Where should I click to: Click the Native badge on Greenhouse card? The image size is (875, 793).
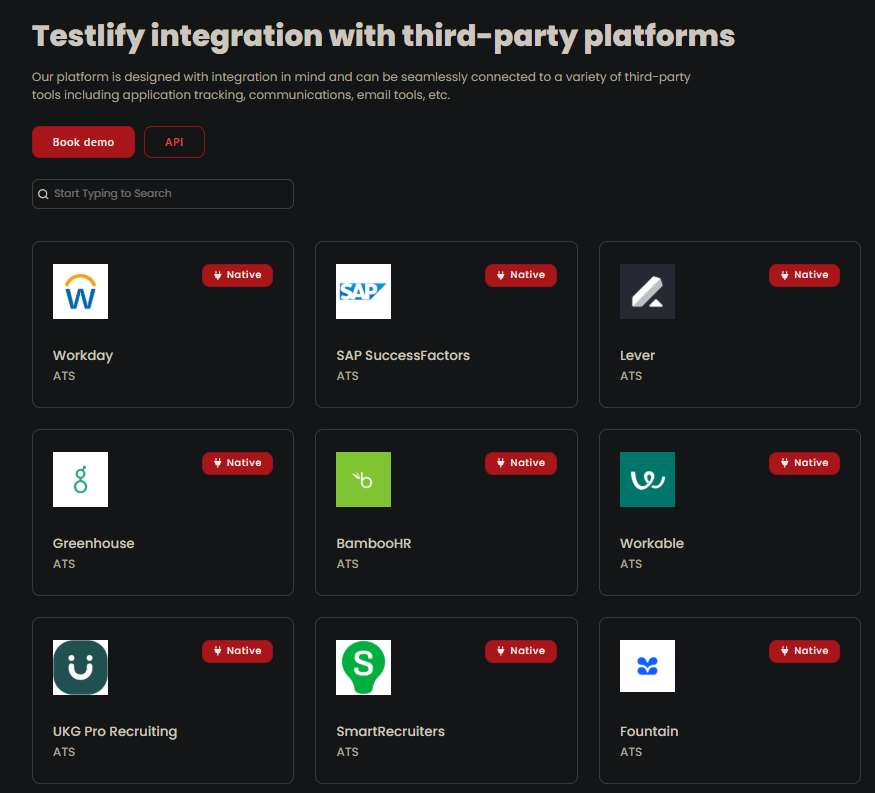[237, 463]
